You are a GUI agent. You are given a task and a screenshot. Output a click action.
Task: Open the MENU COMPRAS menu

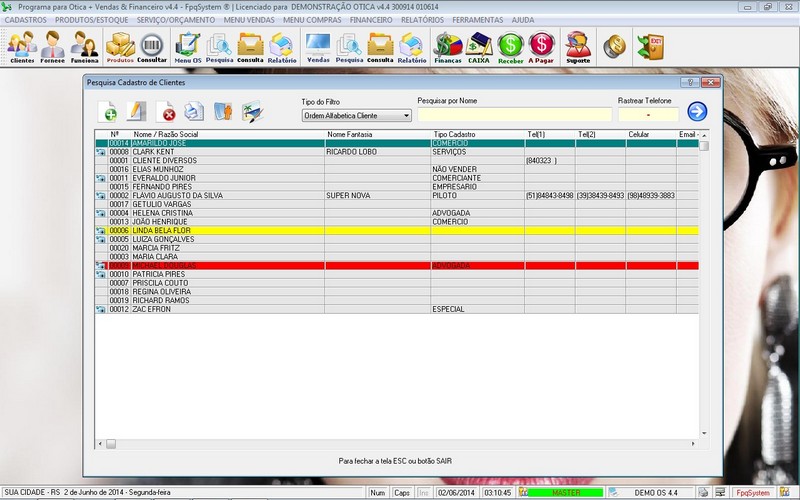[x=312, y=20]
